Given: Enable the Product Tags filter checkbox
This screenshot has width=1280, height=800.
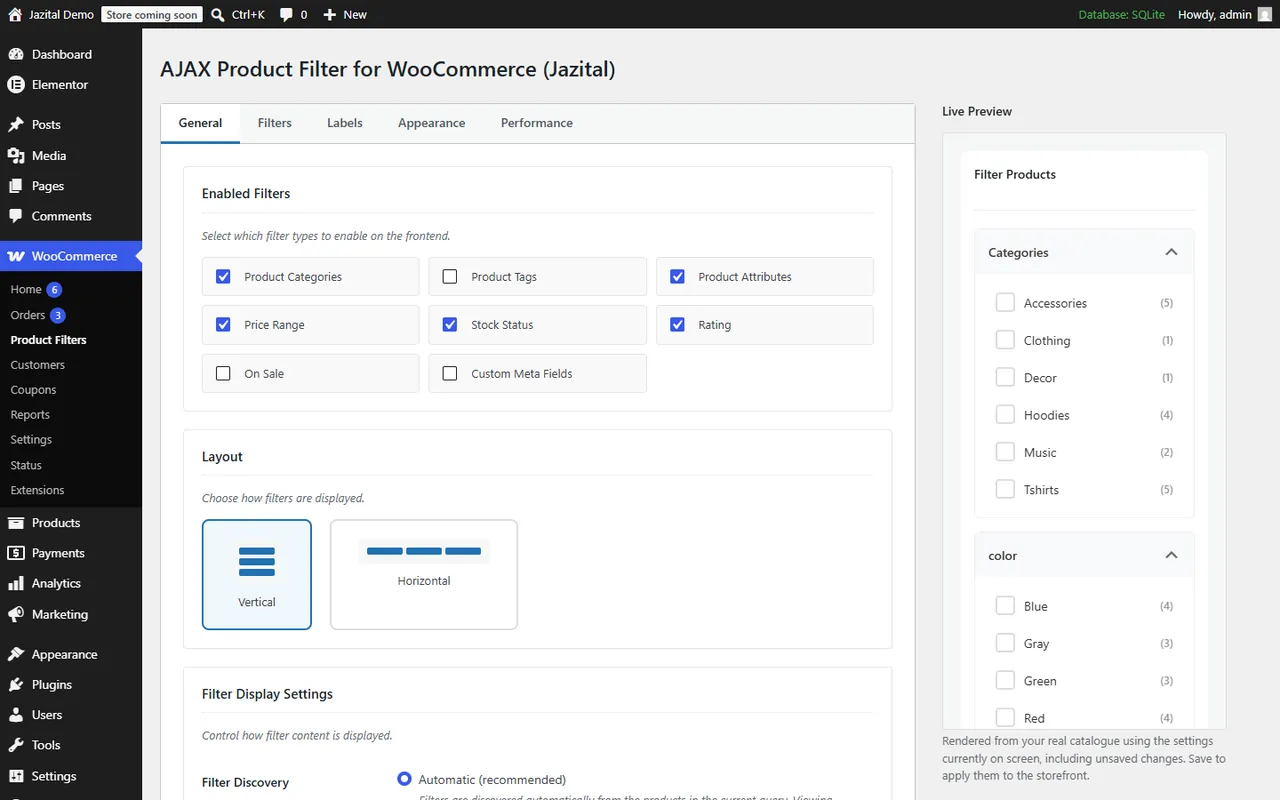Looking at the screenshot, I should point(450,277).
